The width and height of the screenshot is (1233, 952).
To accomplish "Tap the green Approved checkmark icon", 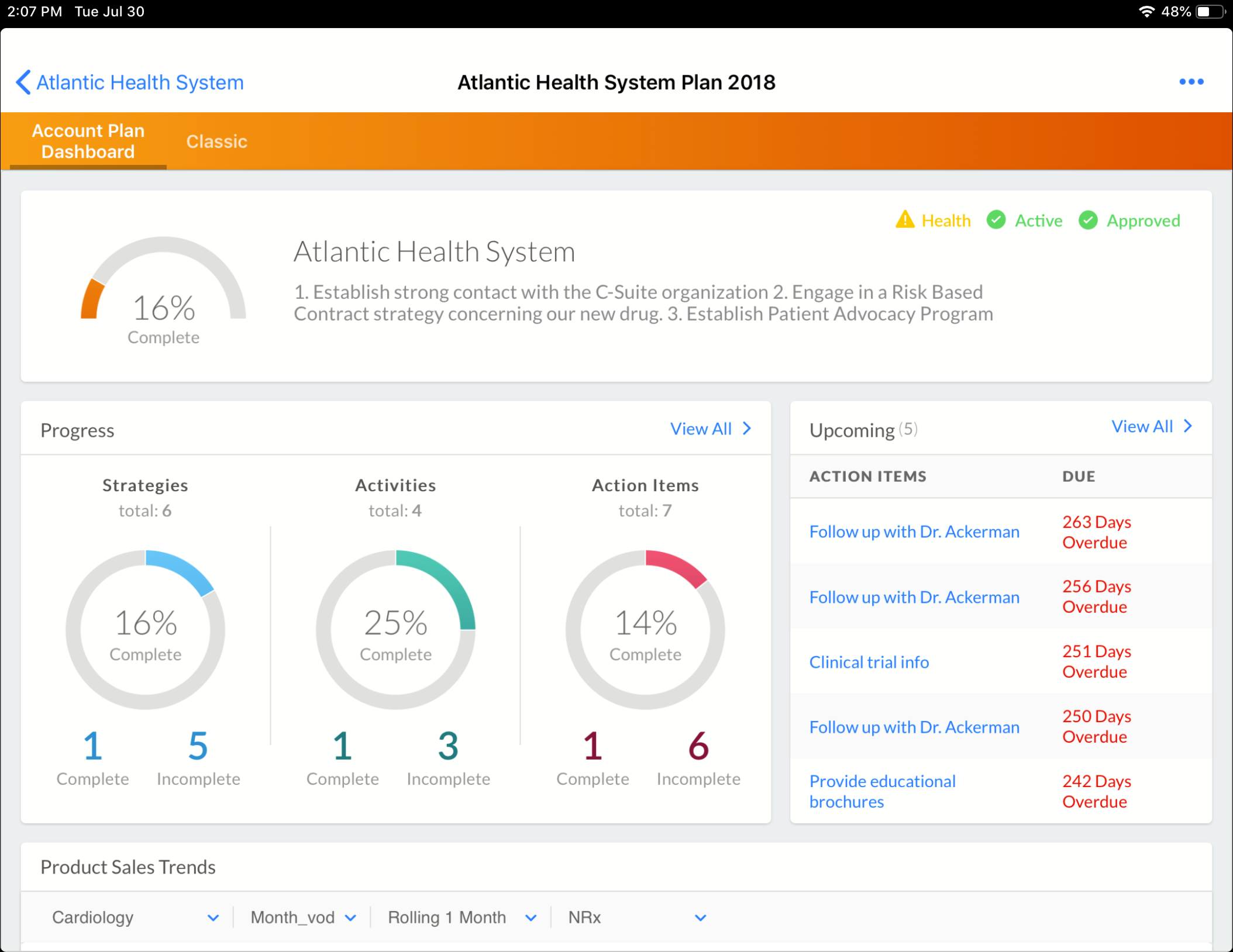I will point(1088,220).
